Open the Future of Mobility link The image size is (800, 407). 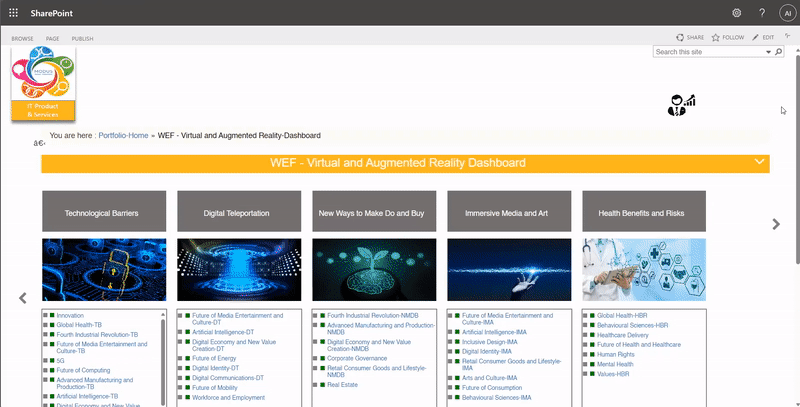point(215,388)
